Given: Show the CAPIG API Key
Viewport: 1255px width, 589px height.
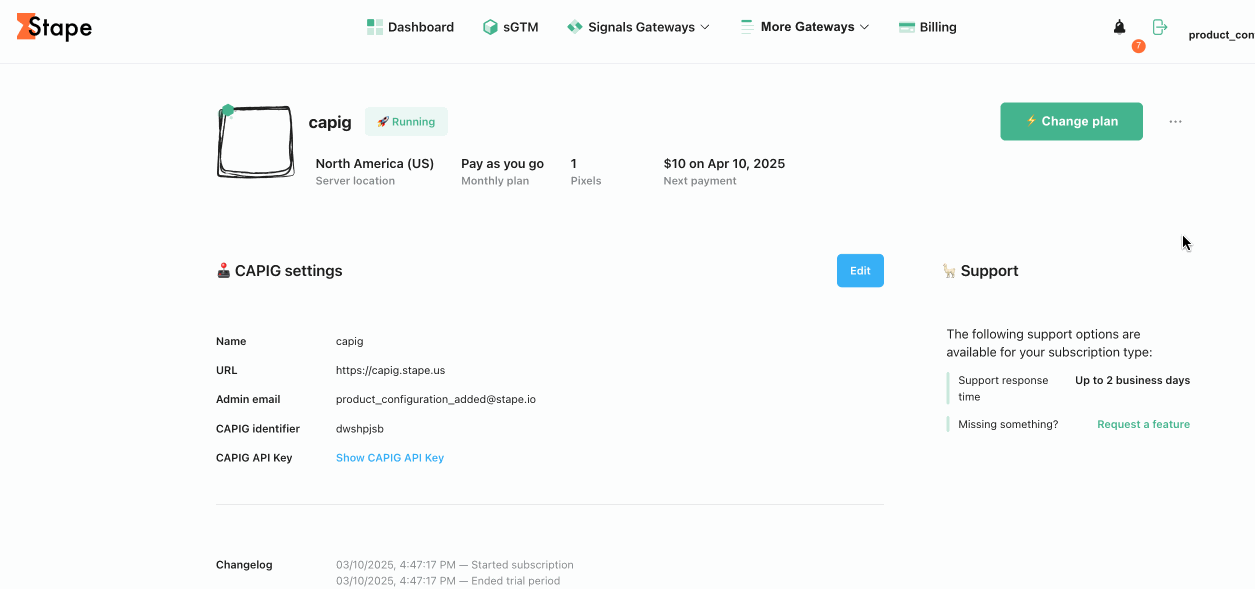Looking at the screenshot, I should point(390,458).
